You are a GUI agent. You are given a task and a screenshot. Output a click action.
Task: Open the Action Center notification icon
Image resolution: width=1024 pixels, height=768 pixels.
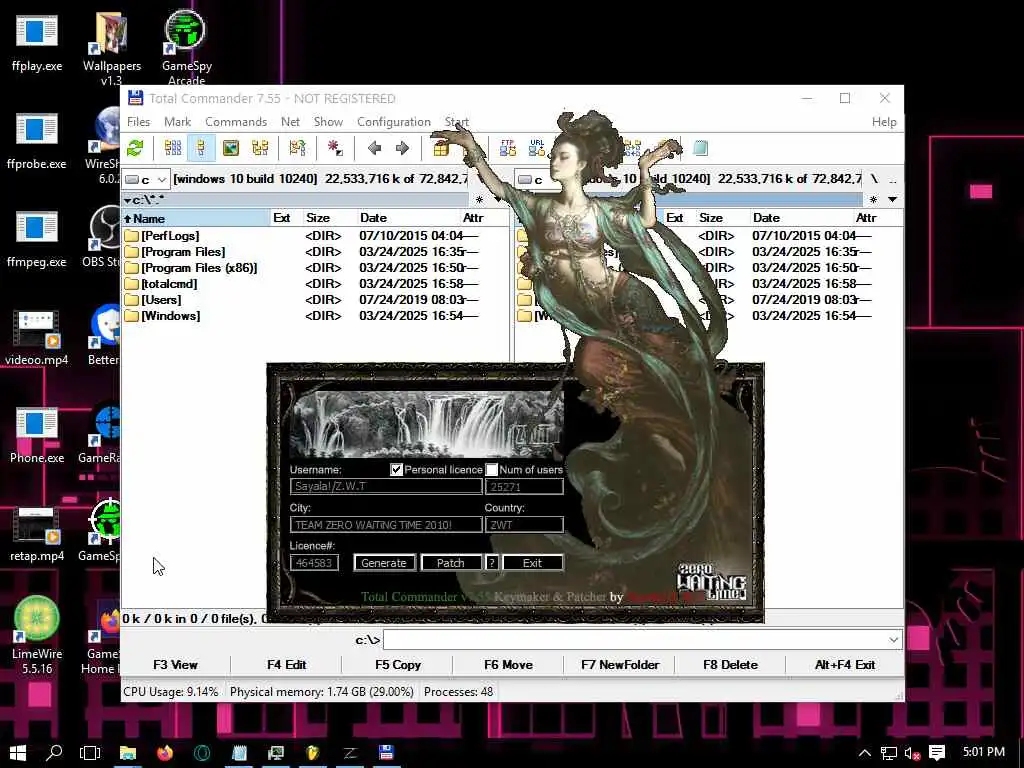(x=936, y=753)
